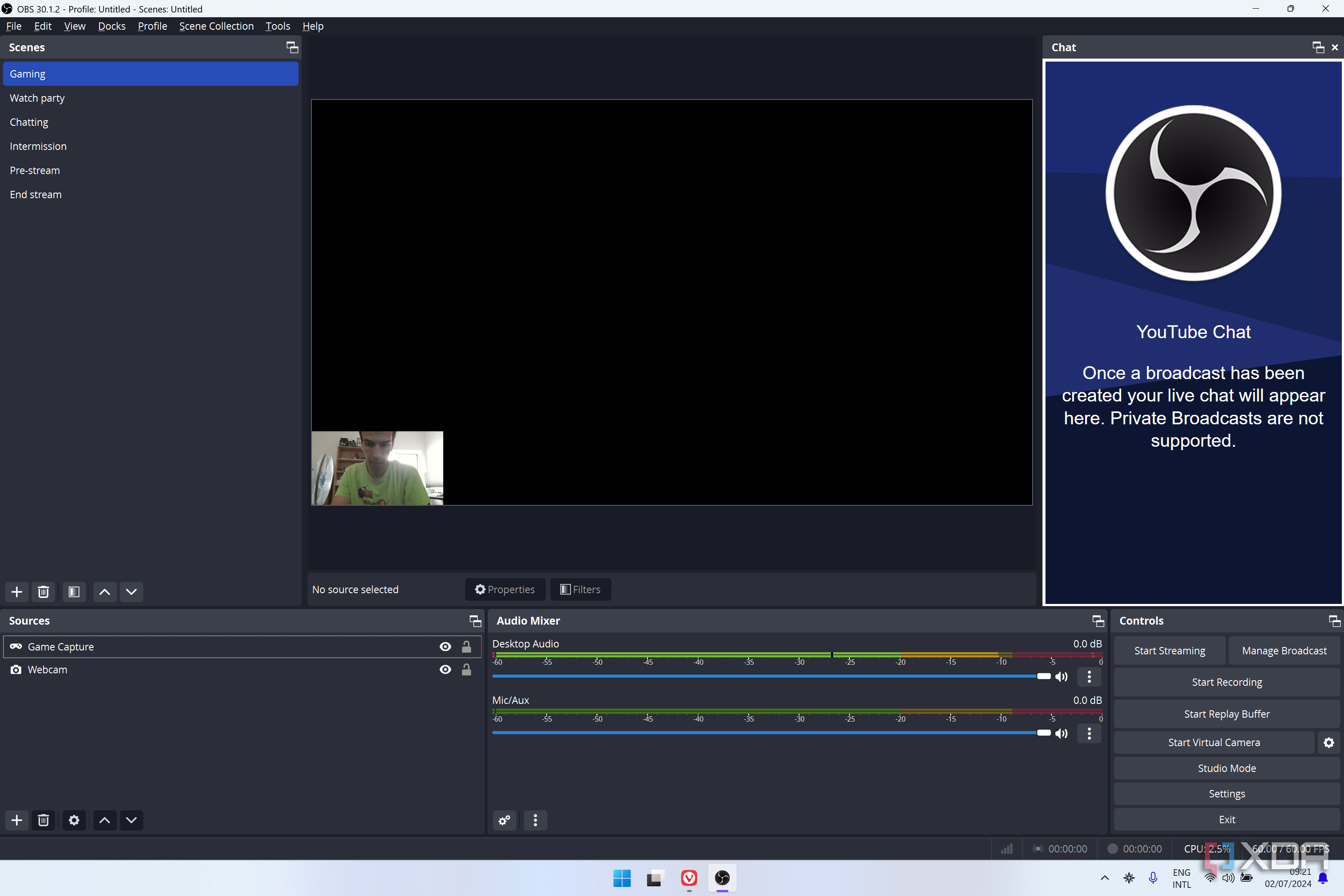The width and height of the screenshot is (1344, 896).
Task: Open virtual camera settings gear
Action: [x=1329, y=742]
